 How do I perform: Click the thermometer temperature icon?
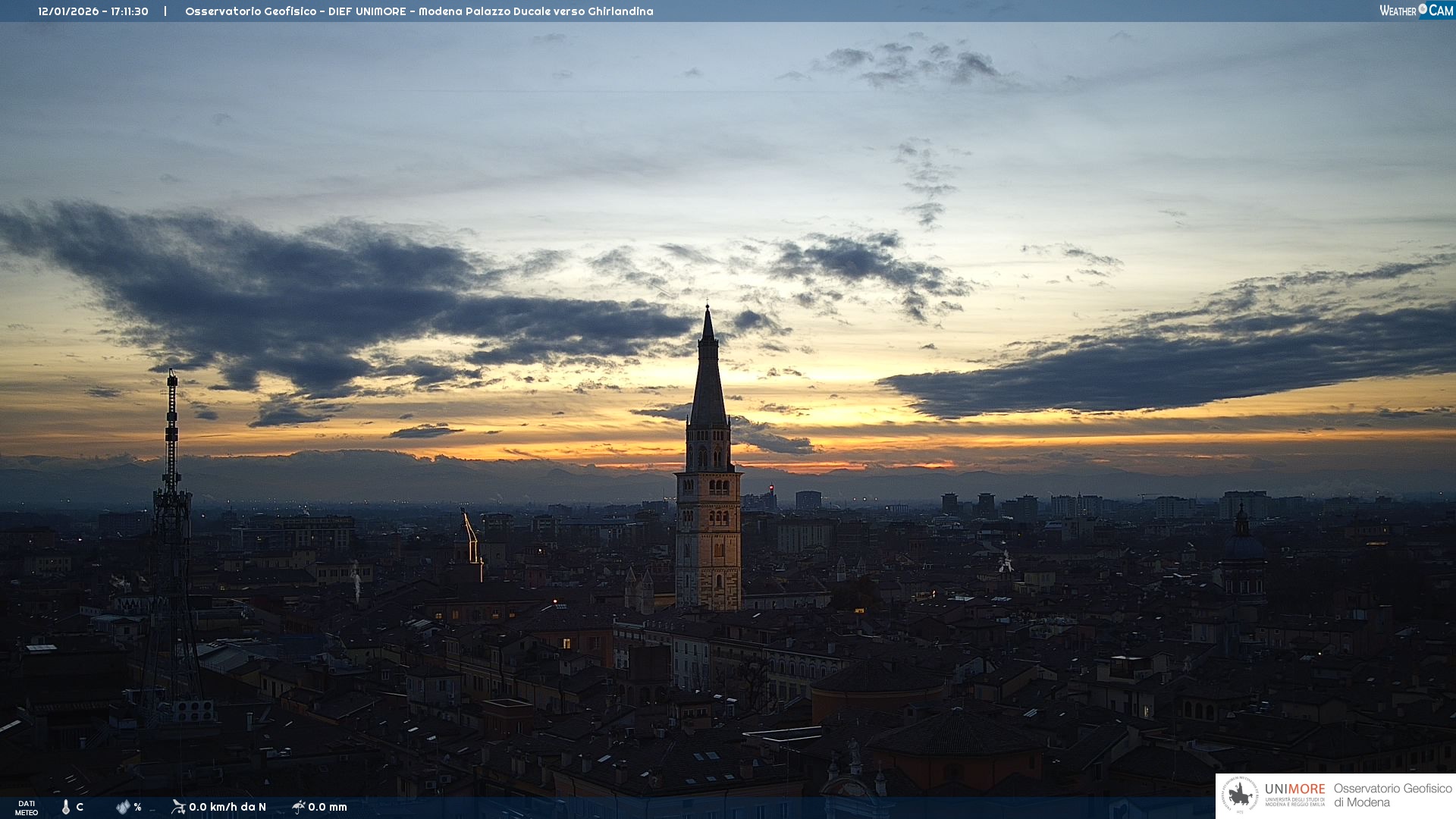tap(66, 807)
